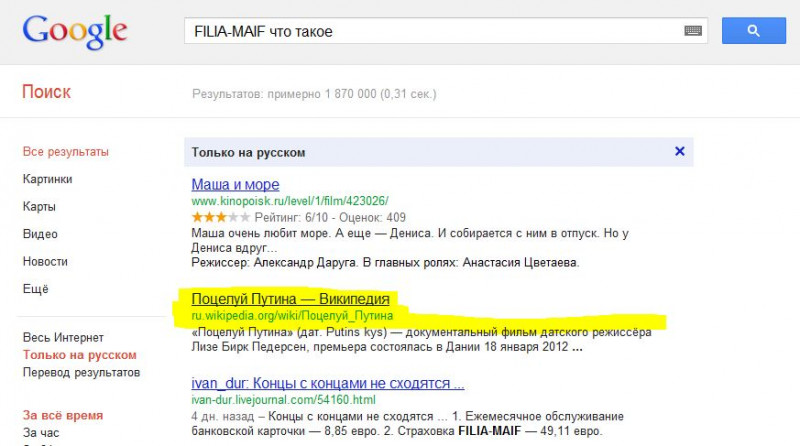Switch to Картинки results
Viewport: 800px width, 446px height.
tap(47, 179)
